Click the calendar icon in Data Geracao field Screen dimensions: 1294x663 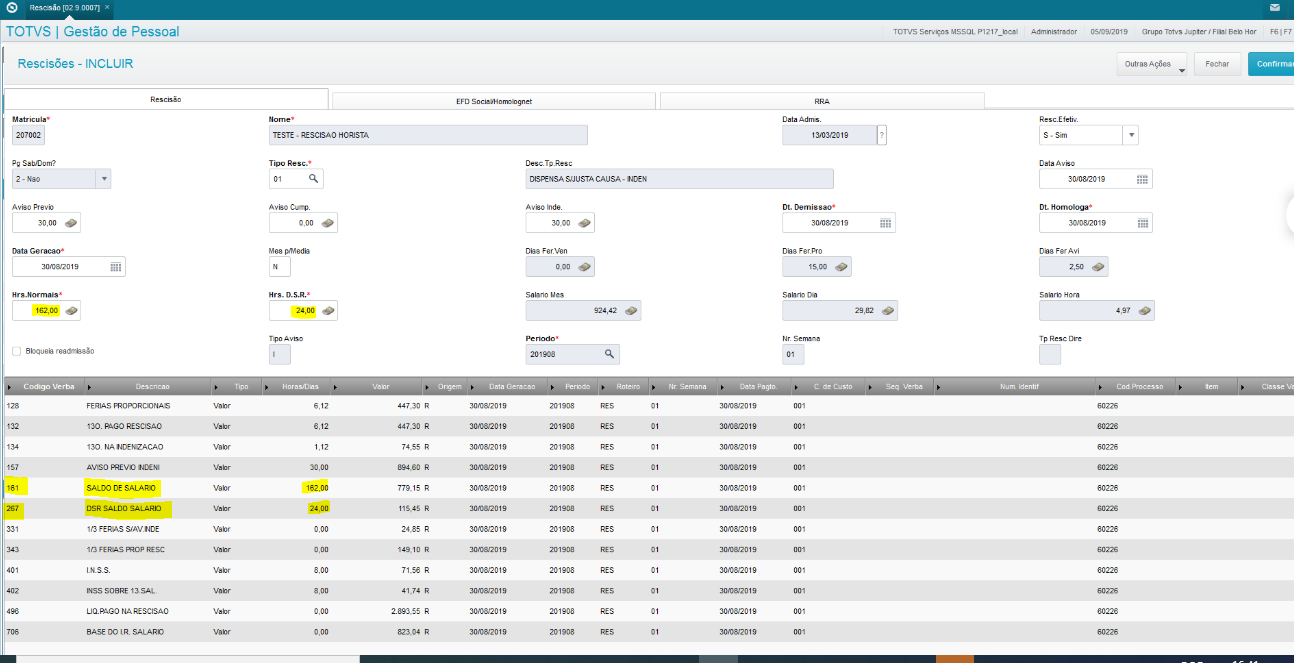click(x=115, y=267)
